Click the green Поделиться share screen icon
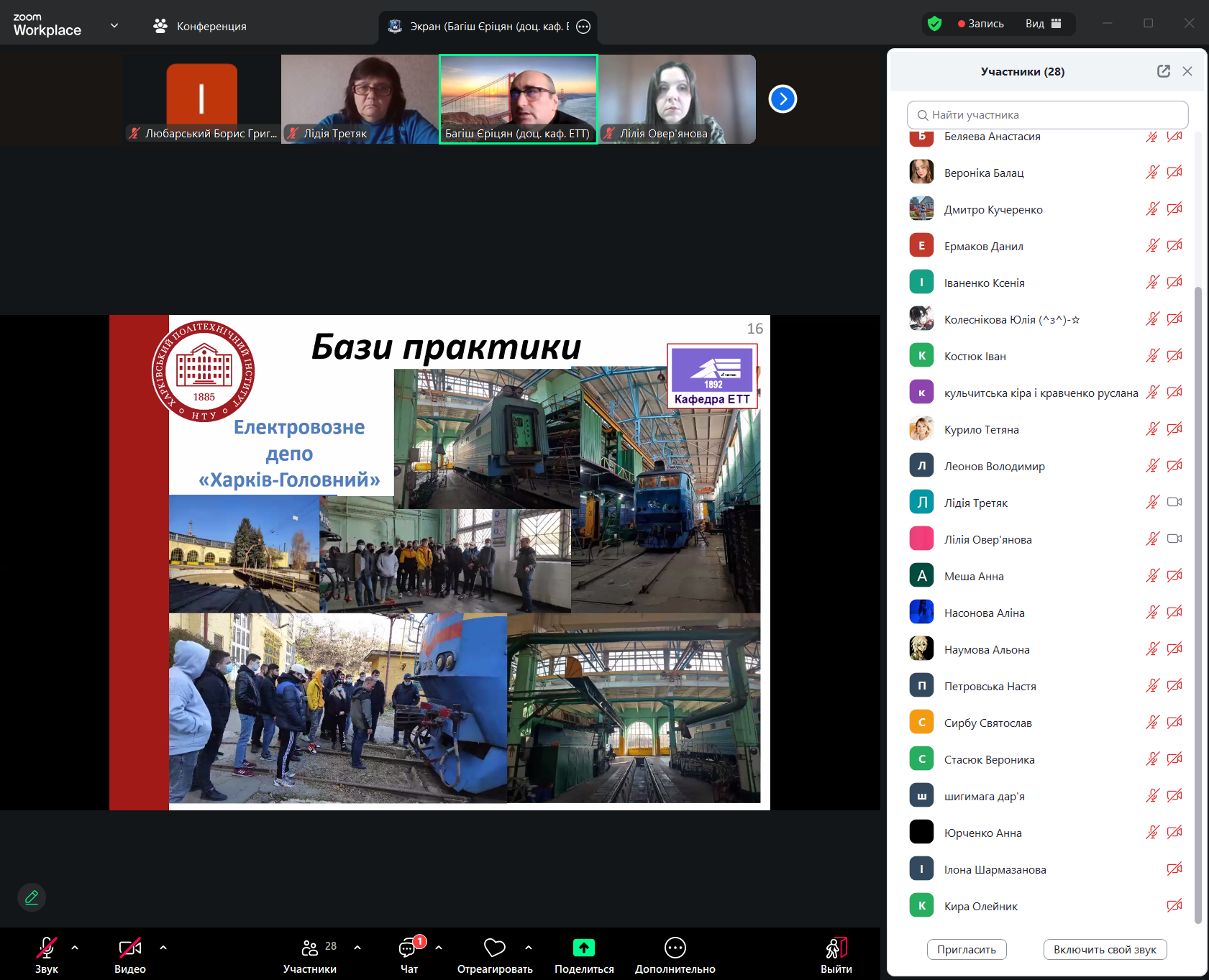The image size is (1209, 980). [583, 948]
